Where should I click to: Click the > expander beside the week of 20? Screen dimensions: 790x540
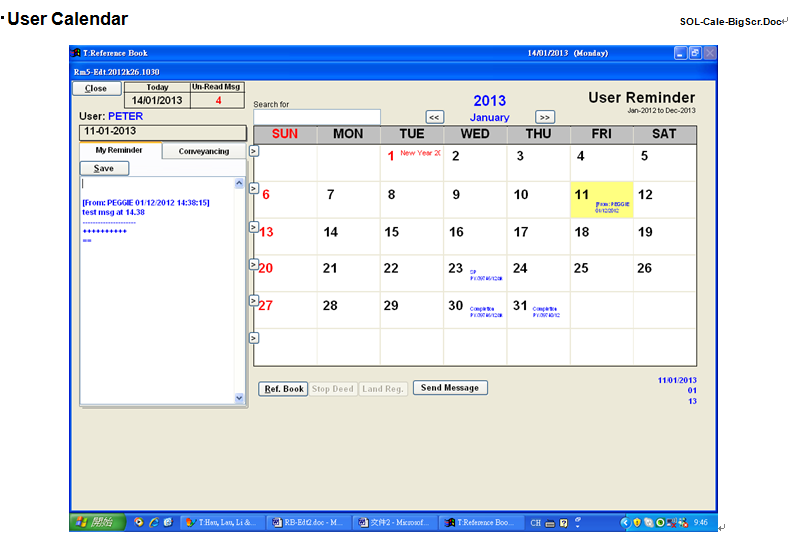(x=254, y=264)
